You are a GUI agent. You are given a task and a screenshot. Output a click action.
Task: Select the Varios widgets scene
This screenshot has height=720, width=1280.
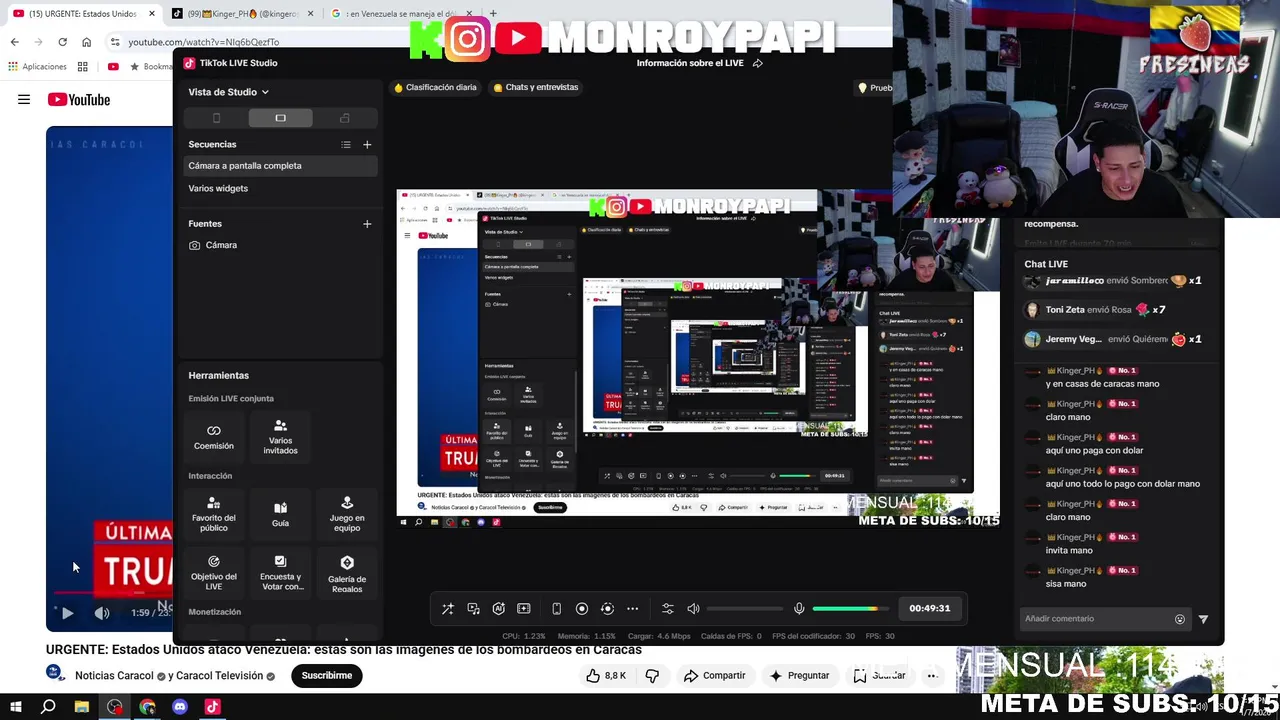(x=280, y=188)
